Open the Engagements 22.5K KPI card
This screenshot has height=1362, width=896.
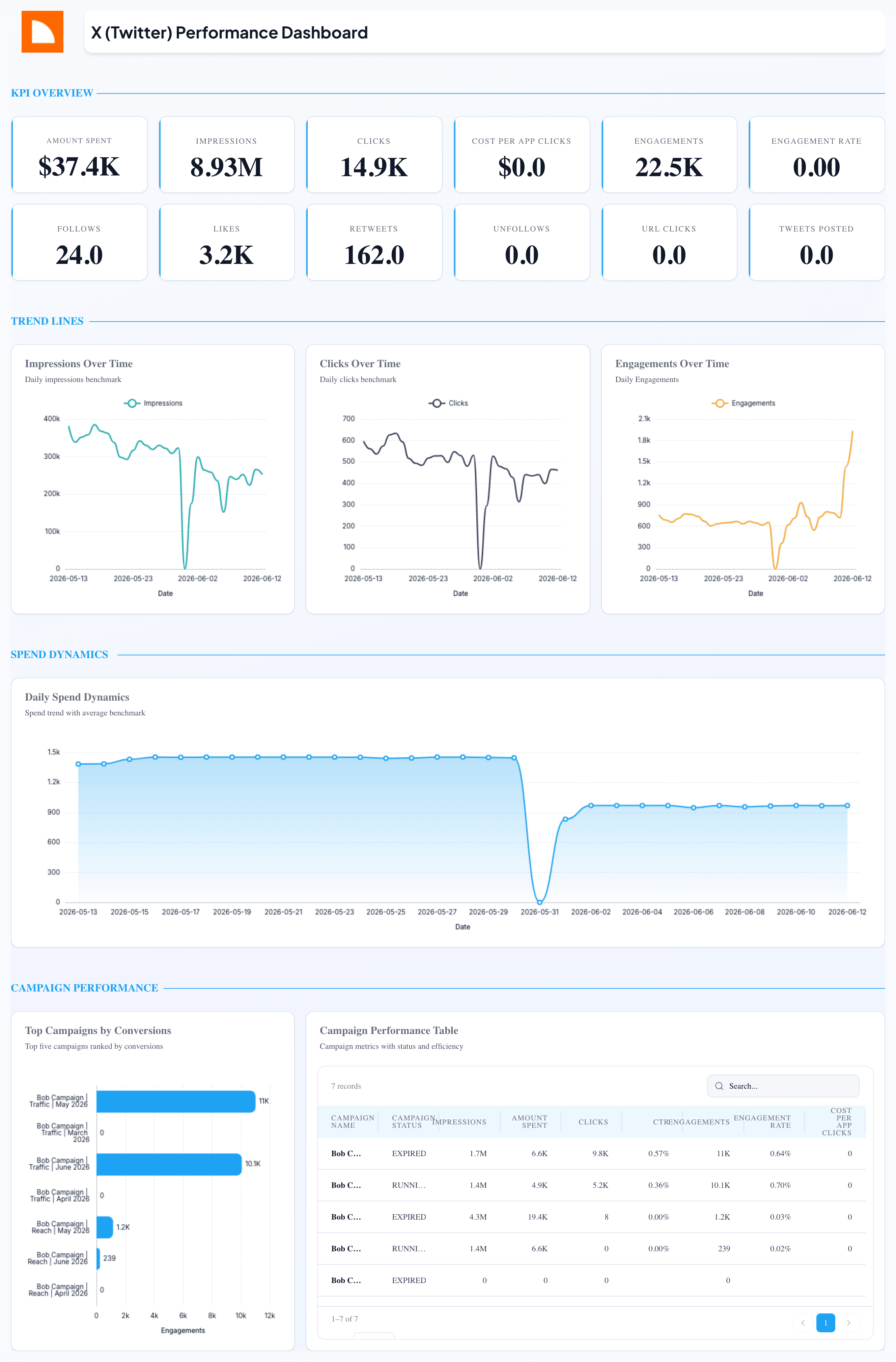(x=669, y=155)
